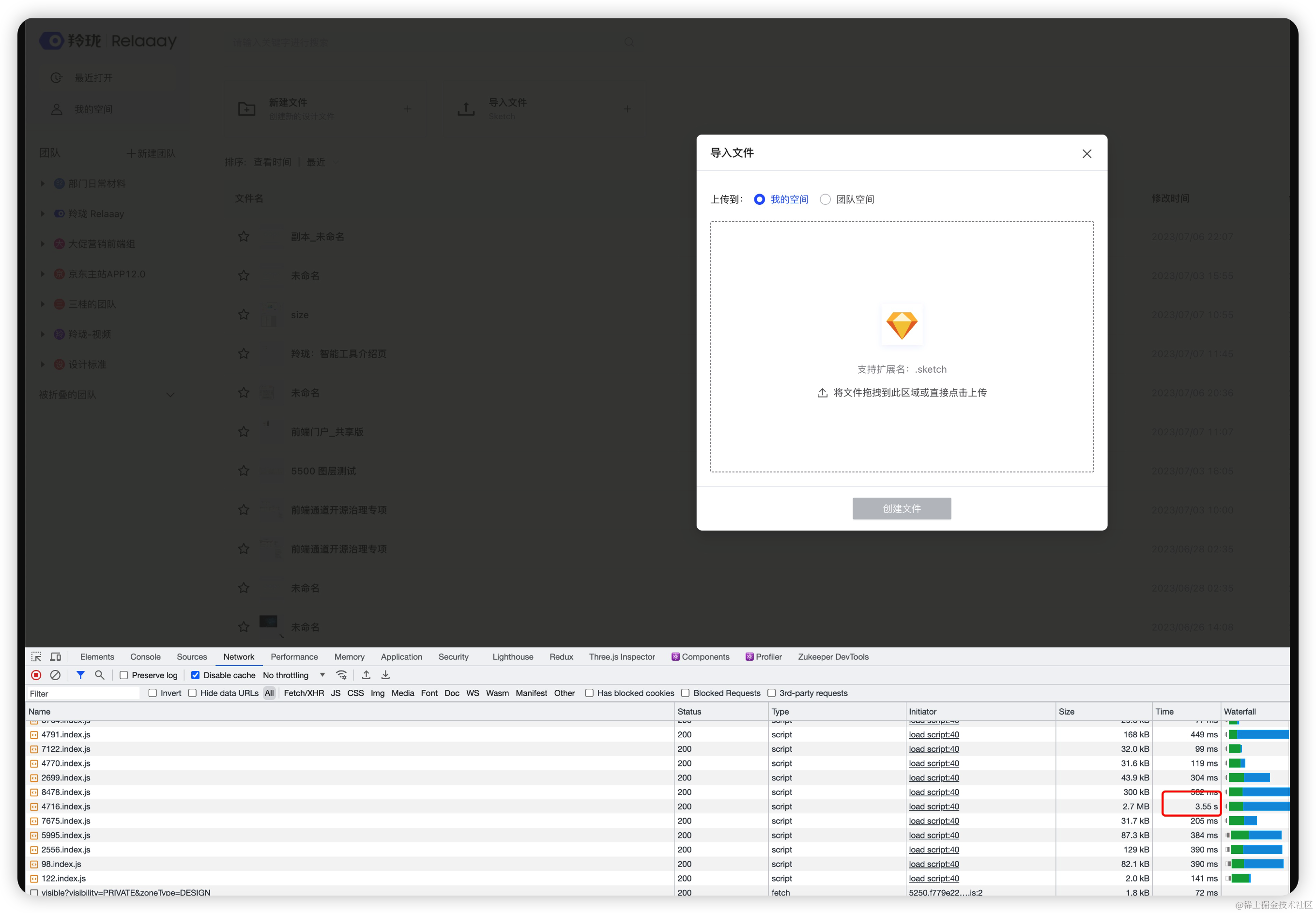Click the export HAR download icon
The image size is (1316, 913).
[385, 675]
